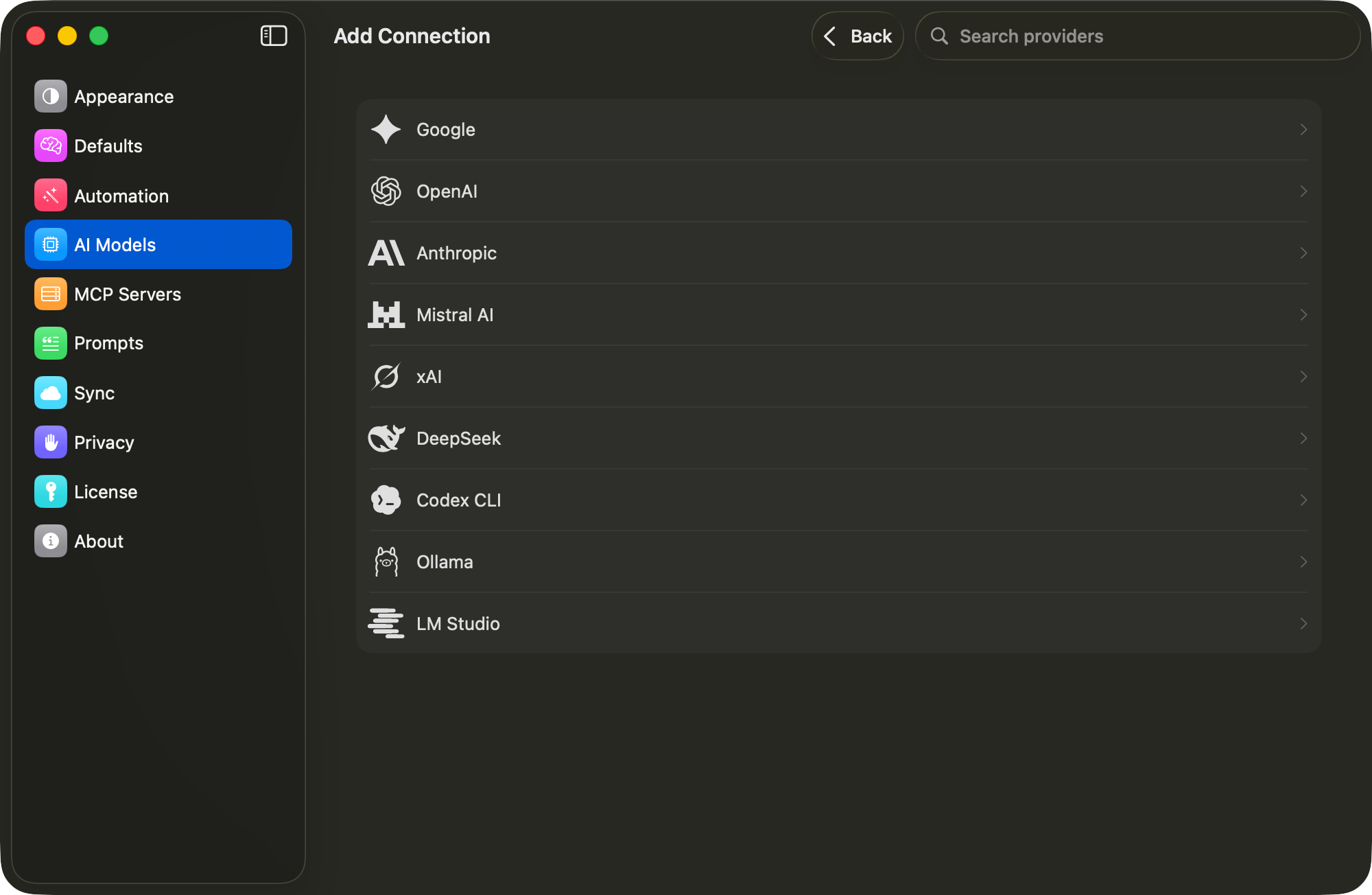This screenshot has height=895, width=1372.
Task: Open the About section
Action: point(158,541)
